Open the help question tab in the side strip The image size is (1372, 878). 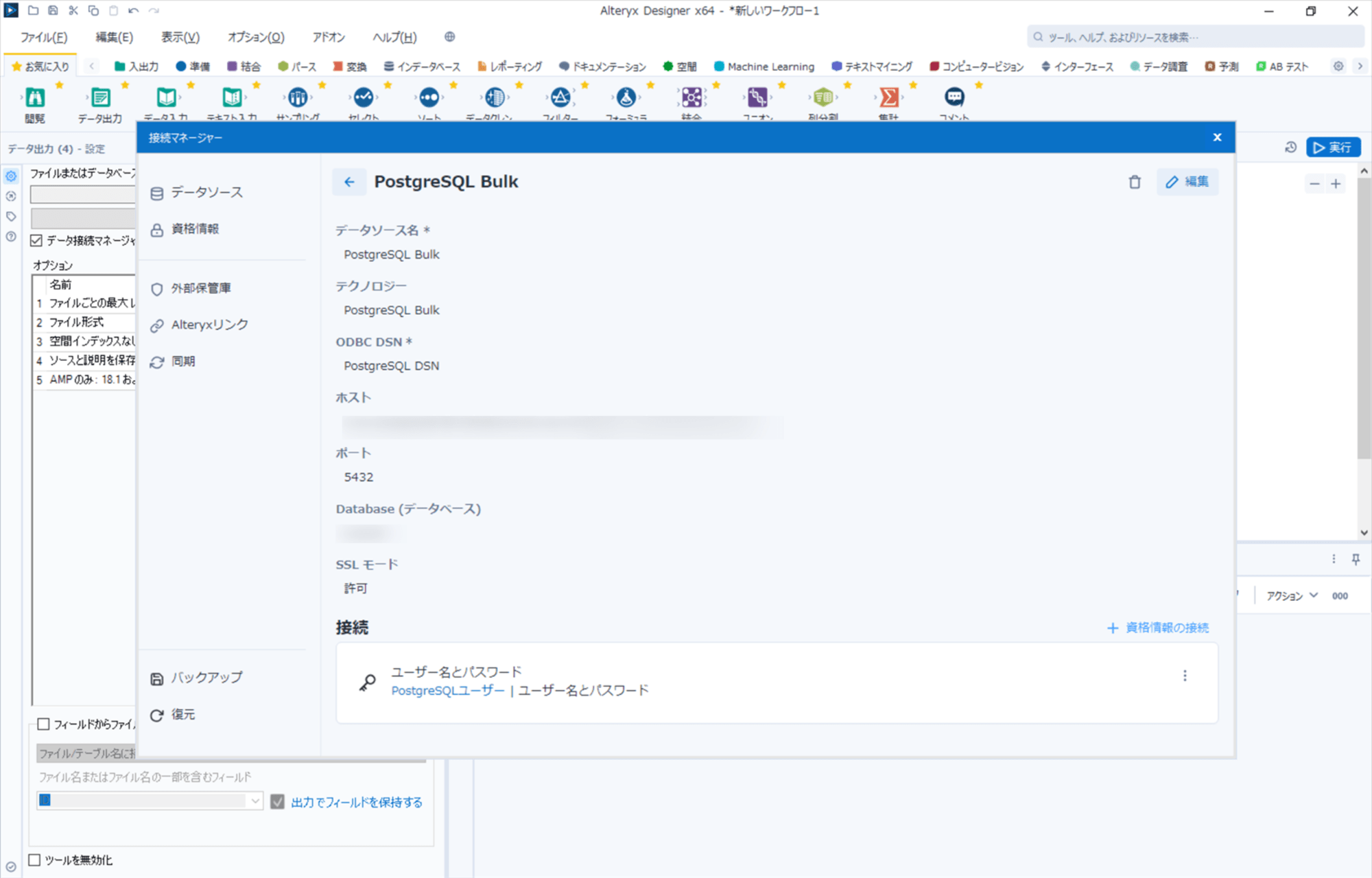[x=11, y=237]
